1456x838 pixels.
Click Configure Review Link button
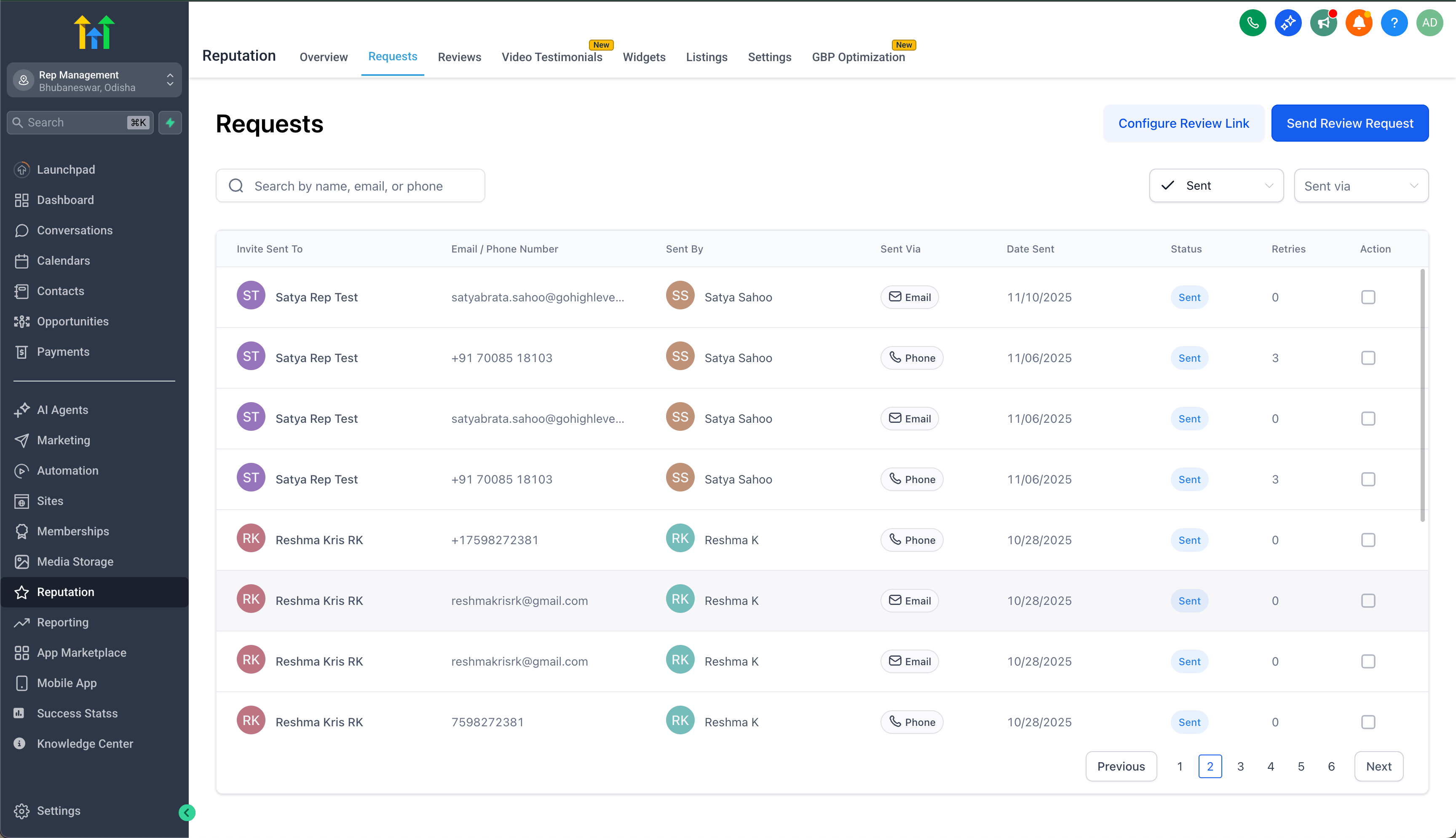(1183, 123)
